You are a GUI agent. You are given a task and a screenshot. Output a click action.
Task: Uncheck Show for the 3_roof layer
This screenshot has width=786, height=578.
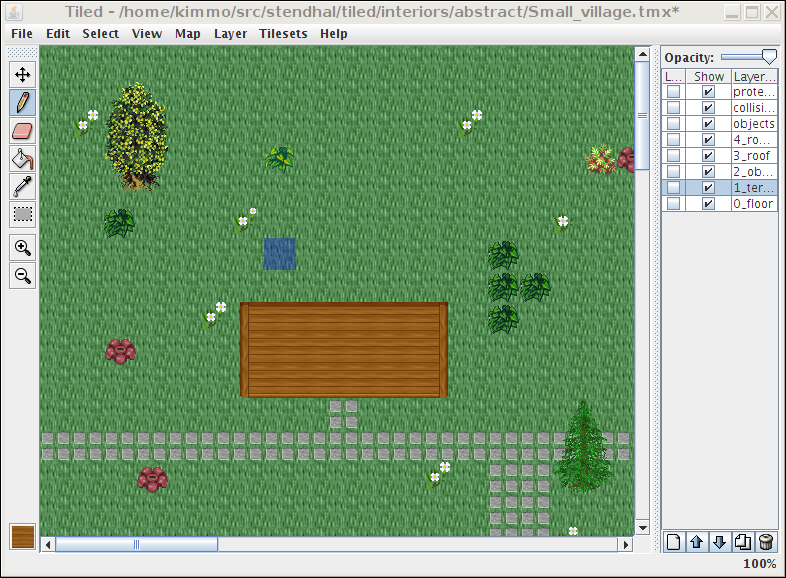[x=708, y=156]
